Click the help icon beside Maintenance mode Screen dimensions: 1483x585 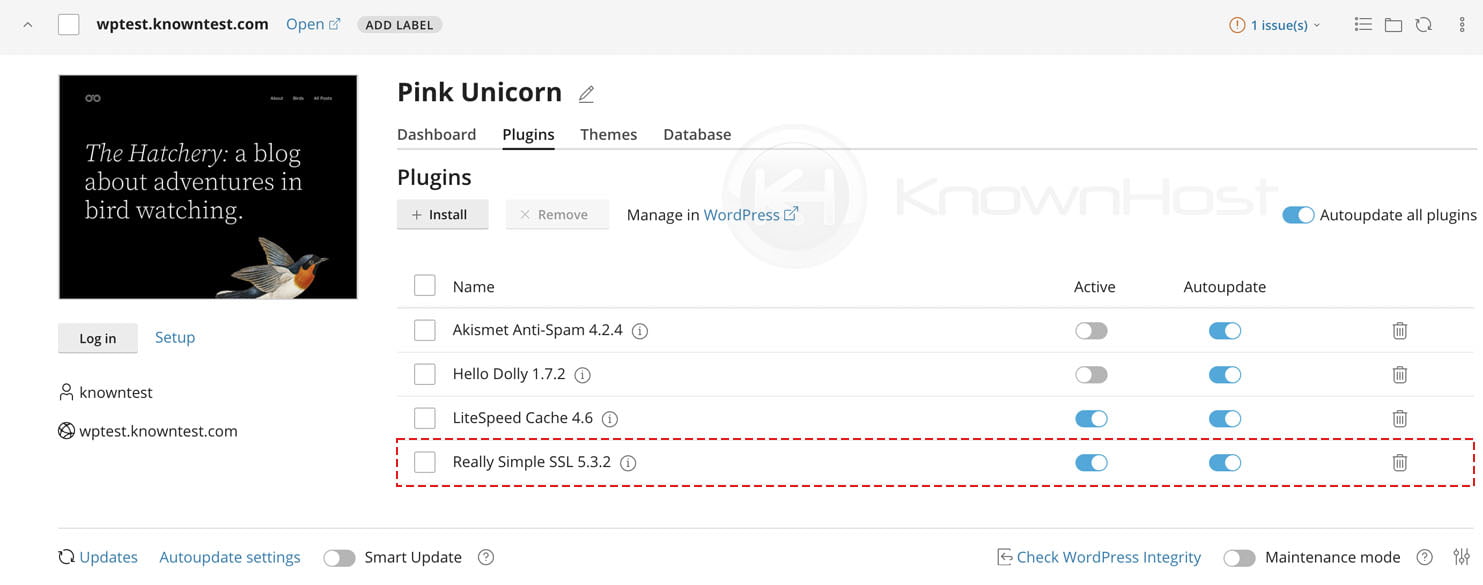[1424, 557]
